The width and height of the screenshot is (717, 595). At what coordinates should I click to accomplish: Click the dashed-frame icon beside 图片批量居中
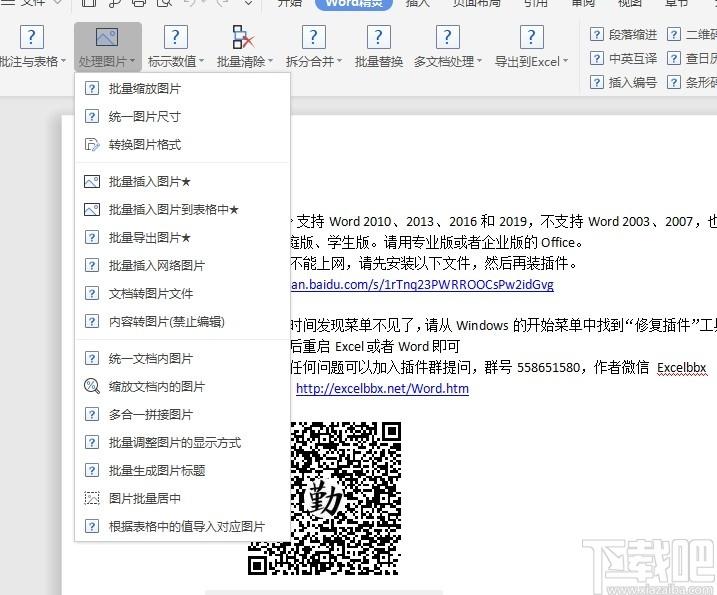[x=92, y=498]
